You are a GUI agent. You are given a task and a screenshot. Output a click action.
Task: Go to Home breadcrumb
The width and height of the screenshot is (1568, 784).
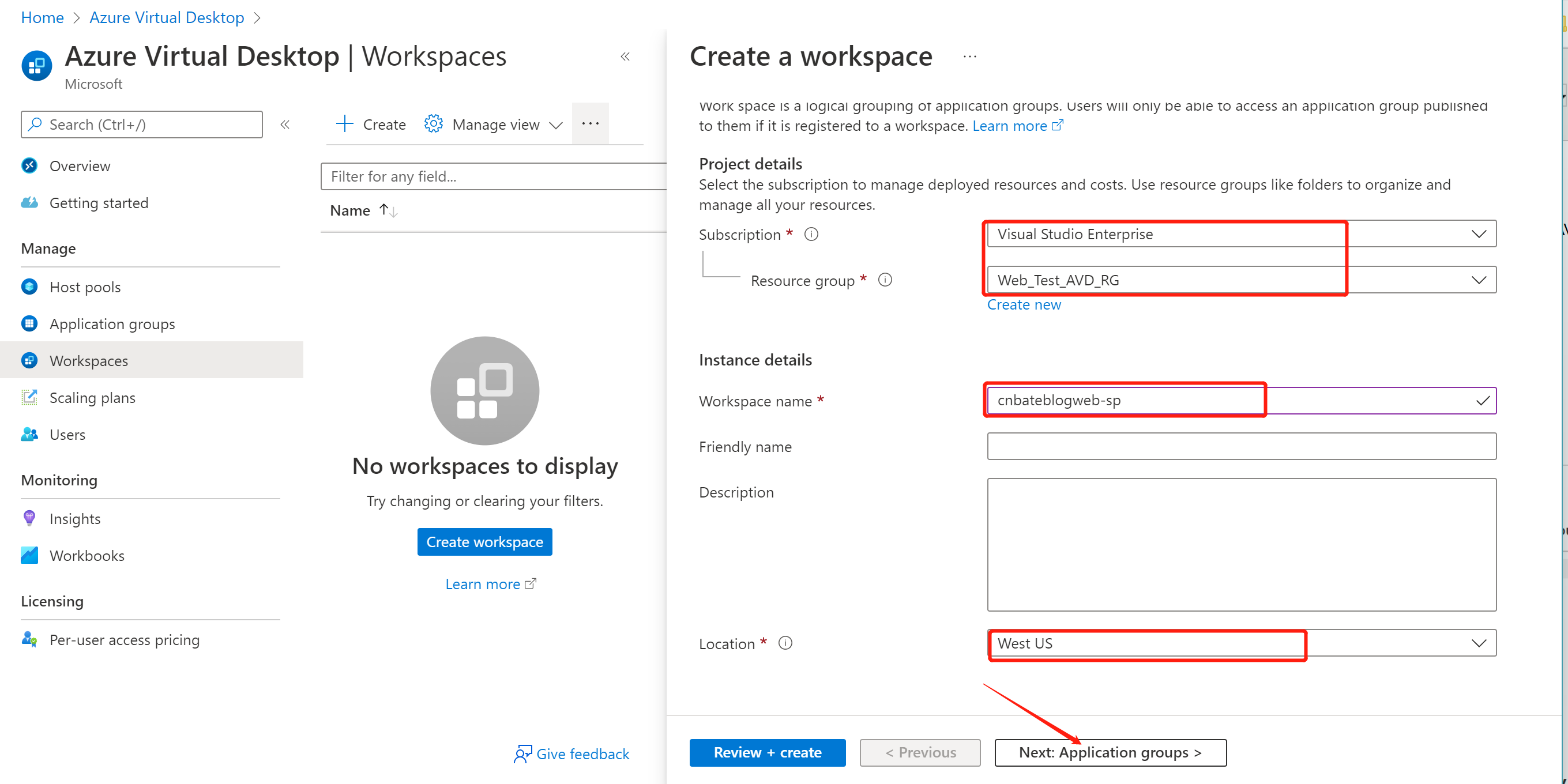(x=42, y=17)
